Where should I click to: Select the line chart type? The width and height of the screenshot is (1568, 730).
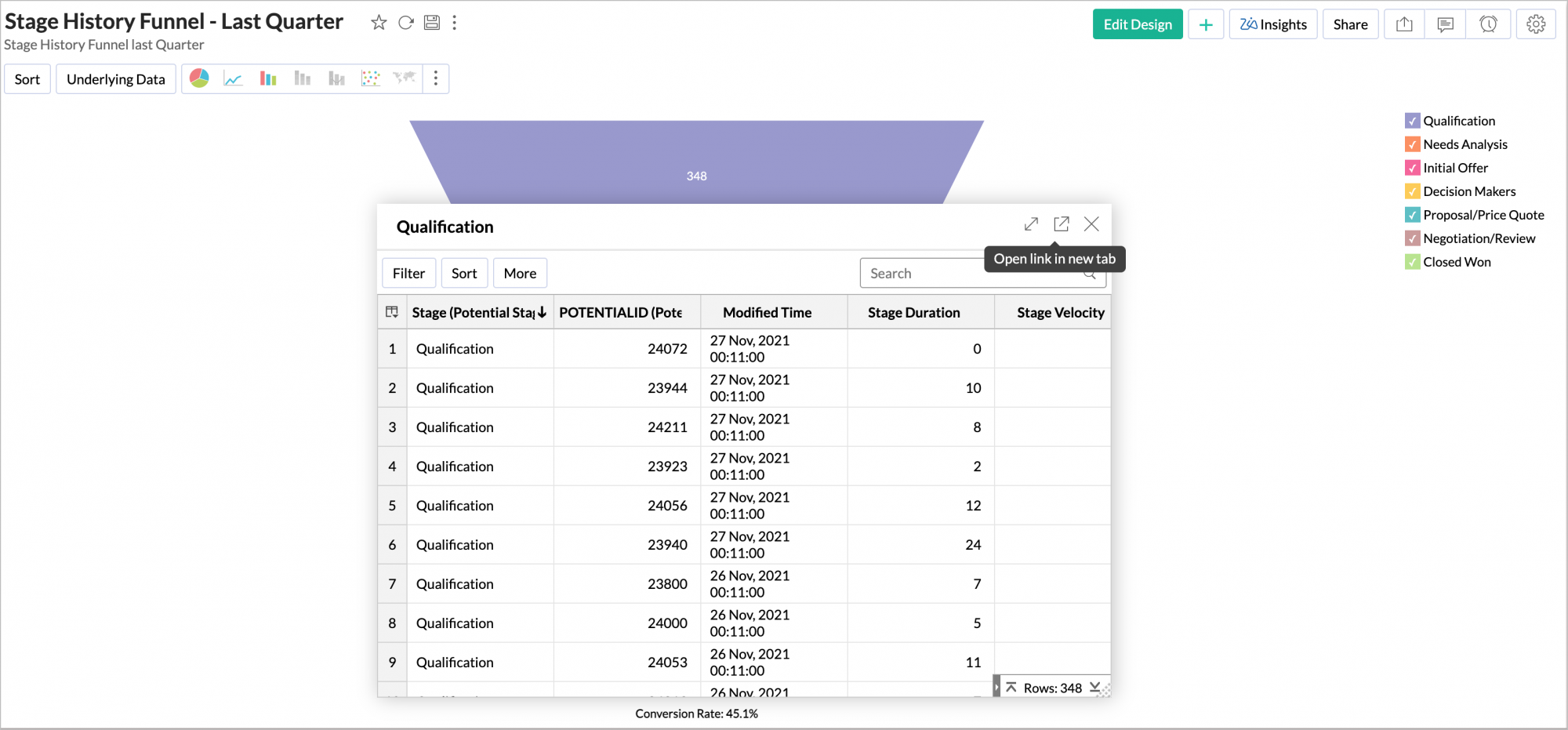coord(234,78)
